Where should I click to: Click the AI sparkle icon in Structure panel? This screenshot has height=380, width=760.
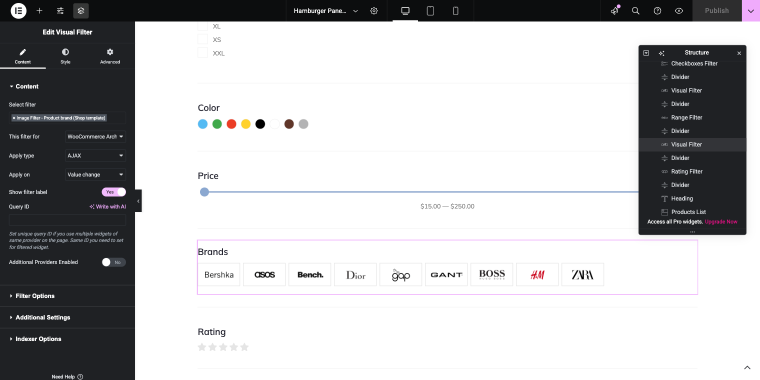662,53
